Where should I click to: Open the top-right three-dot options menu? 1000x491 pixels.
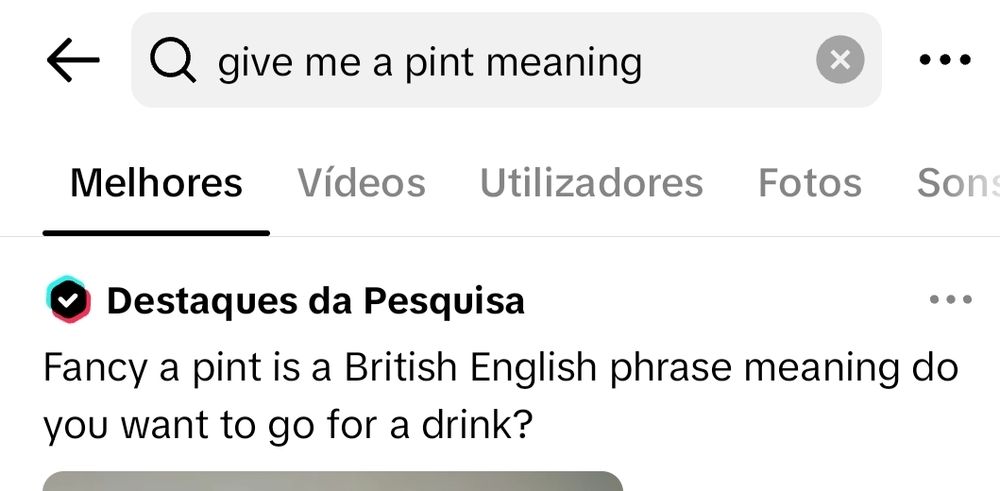pyautogui.click(x=944, y=61)
